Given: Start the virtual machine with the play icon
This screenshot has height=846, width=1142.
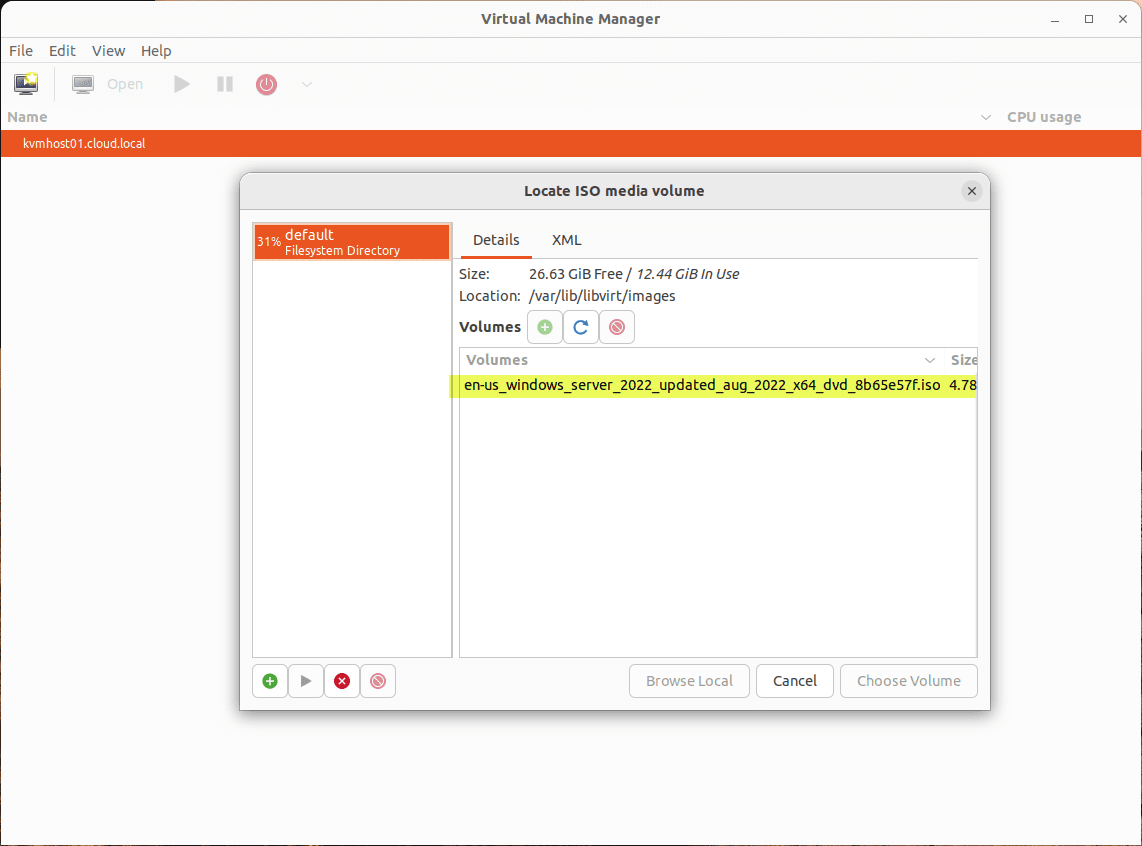Looking at the screenshot, I should tap(182, 84).
